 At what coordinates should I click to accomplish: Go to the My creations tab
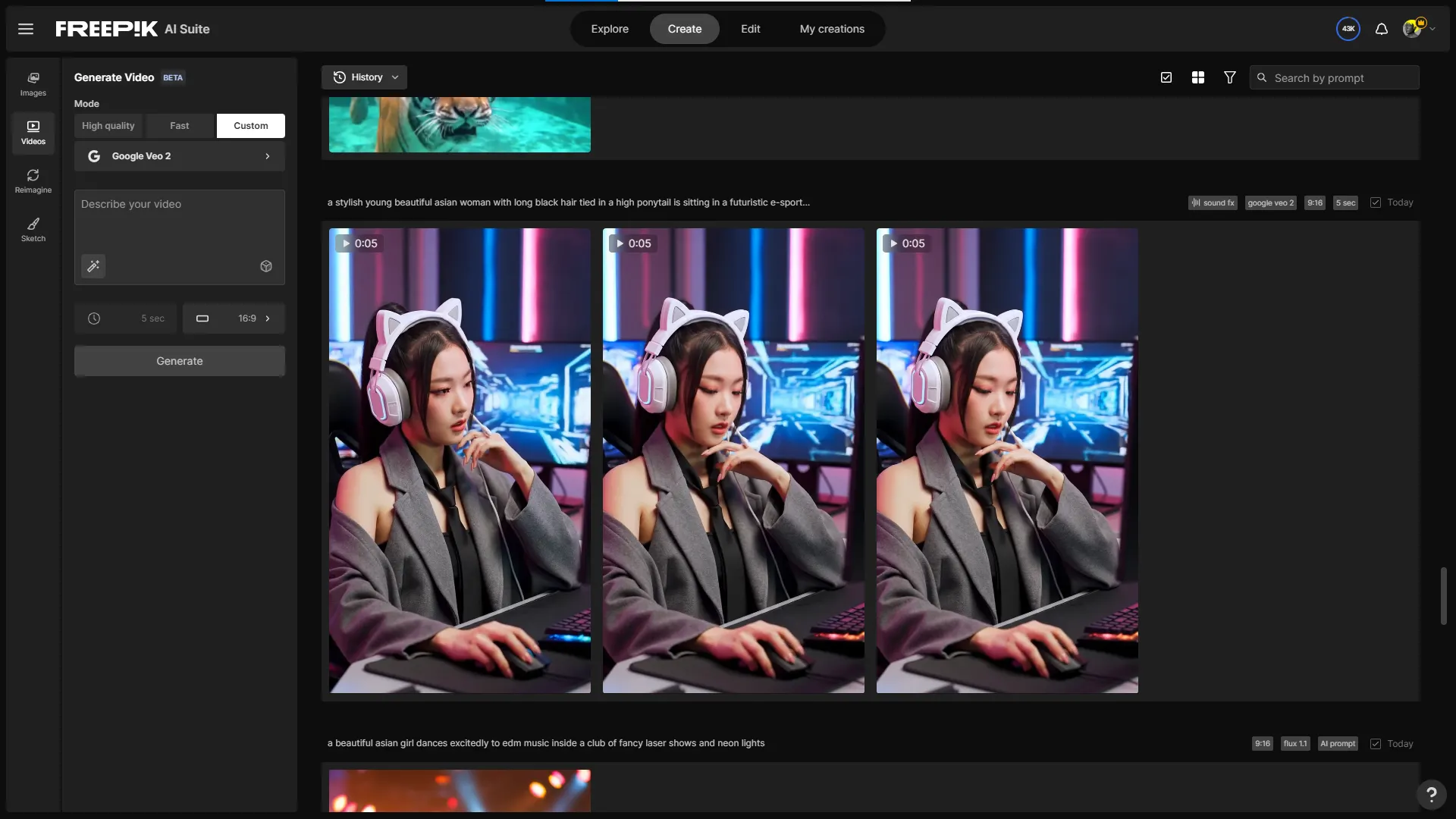pos(832,29)
